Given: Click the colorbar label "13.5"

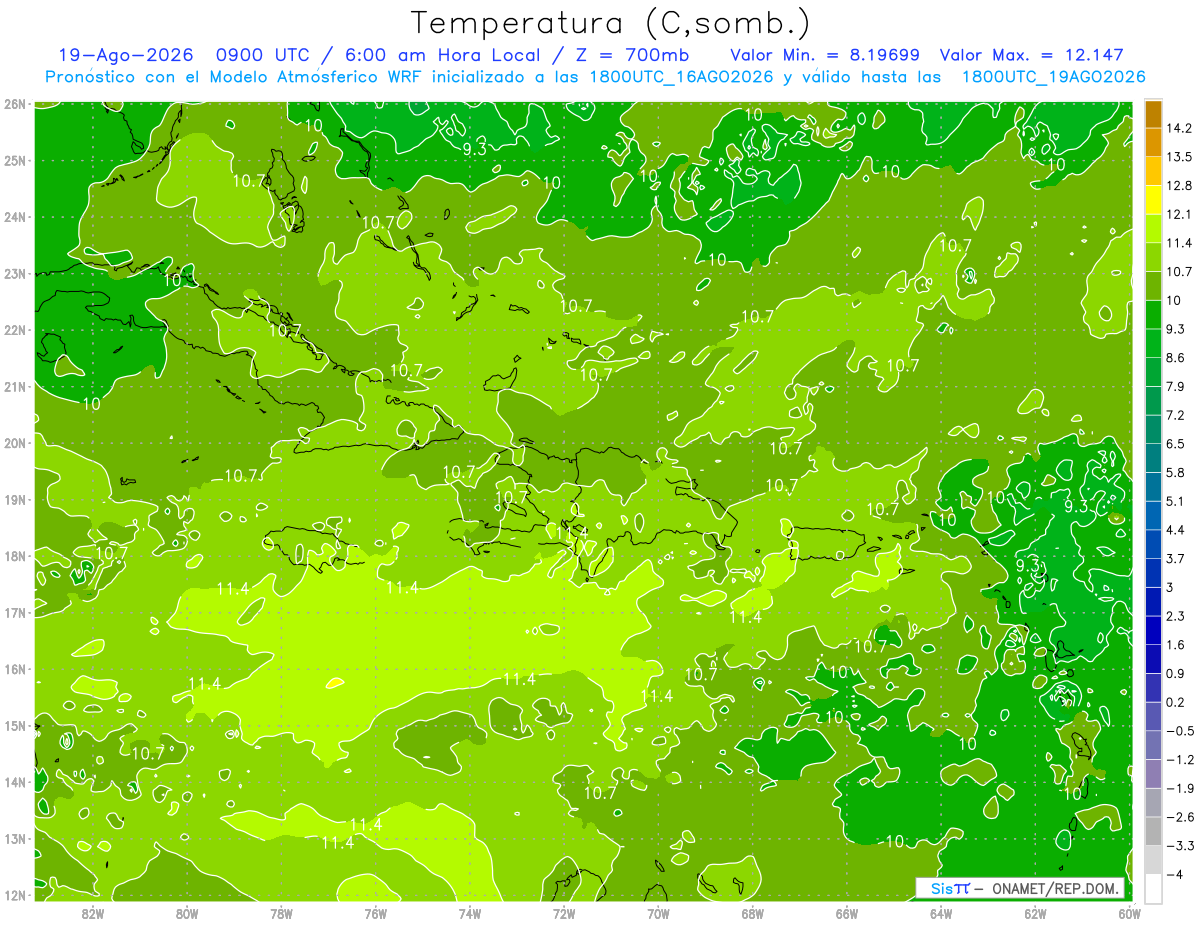Looking at the screenshot, I should pos(1179,157).
